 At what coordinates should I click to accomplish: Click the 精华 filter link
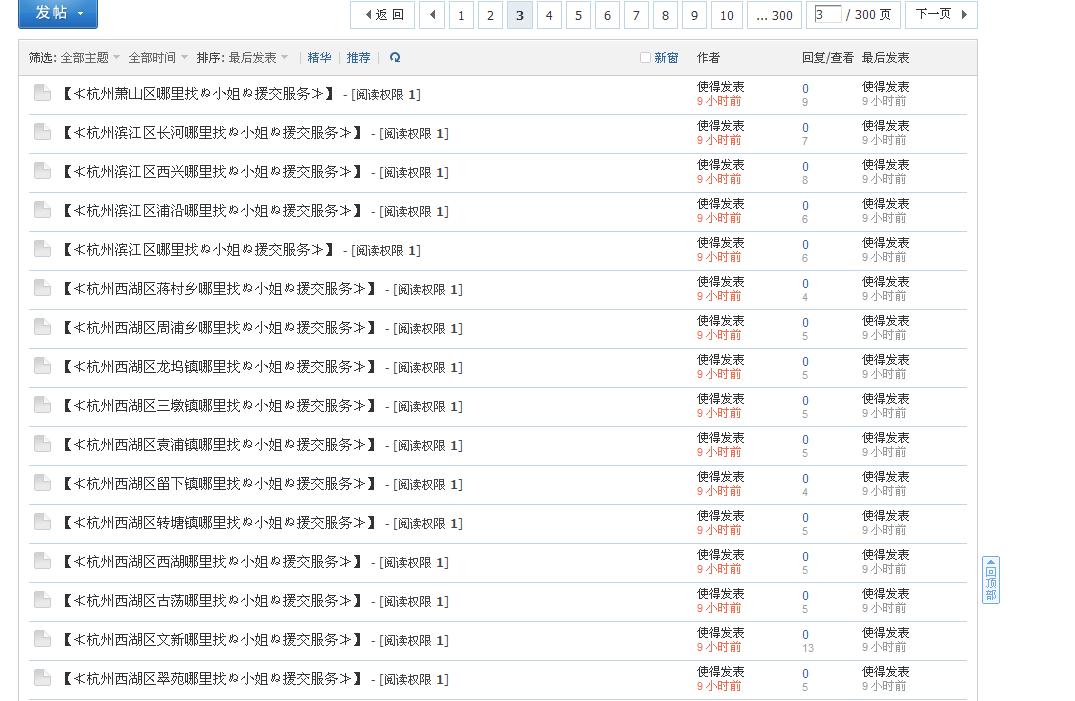pos(319,57)
